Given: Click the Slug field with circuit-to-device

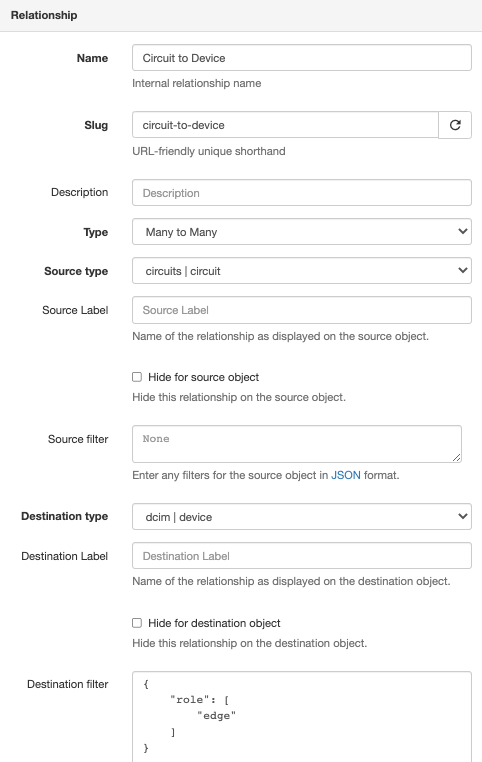Looking at the screenshot, I should [285, 125].
